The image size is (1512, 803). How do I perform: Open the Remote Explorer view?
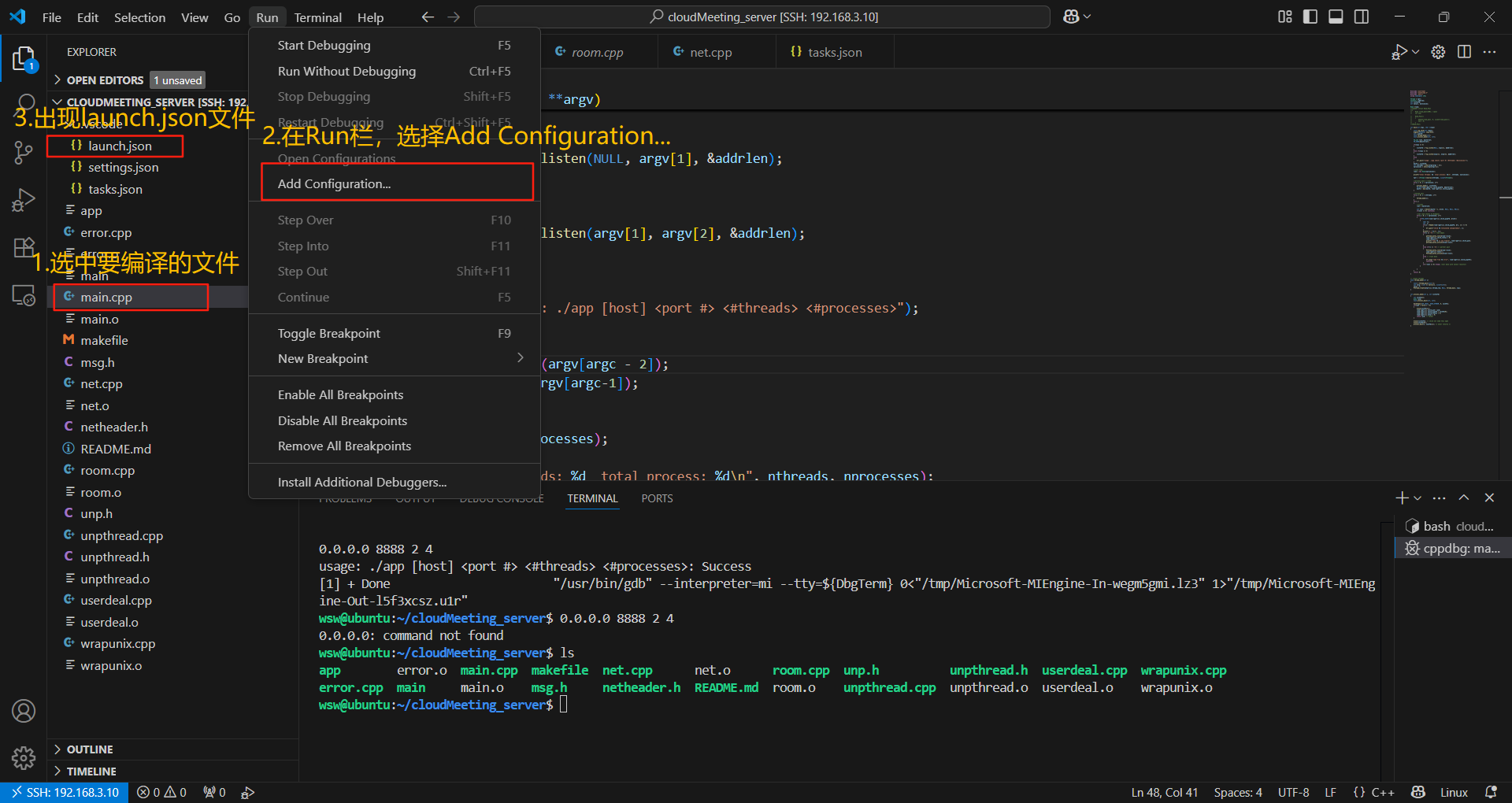[24, 294]
